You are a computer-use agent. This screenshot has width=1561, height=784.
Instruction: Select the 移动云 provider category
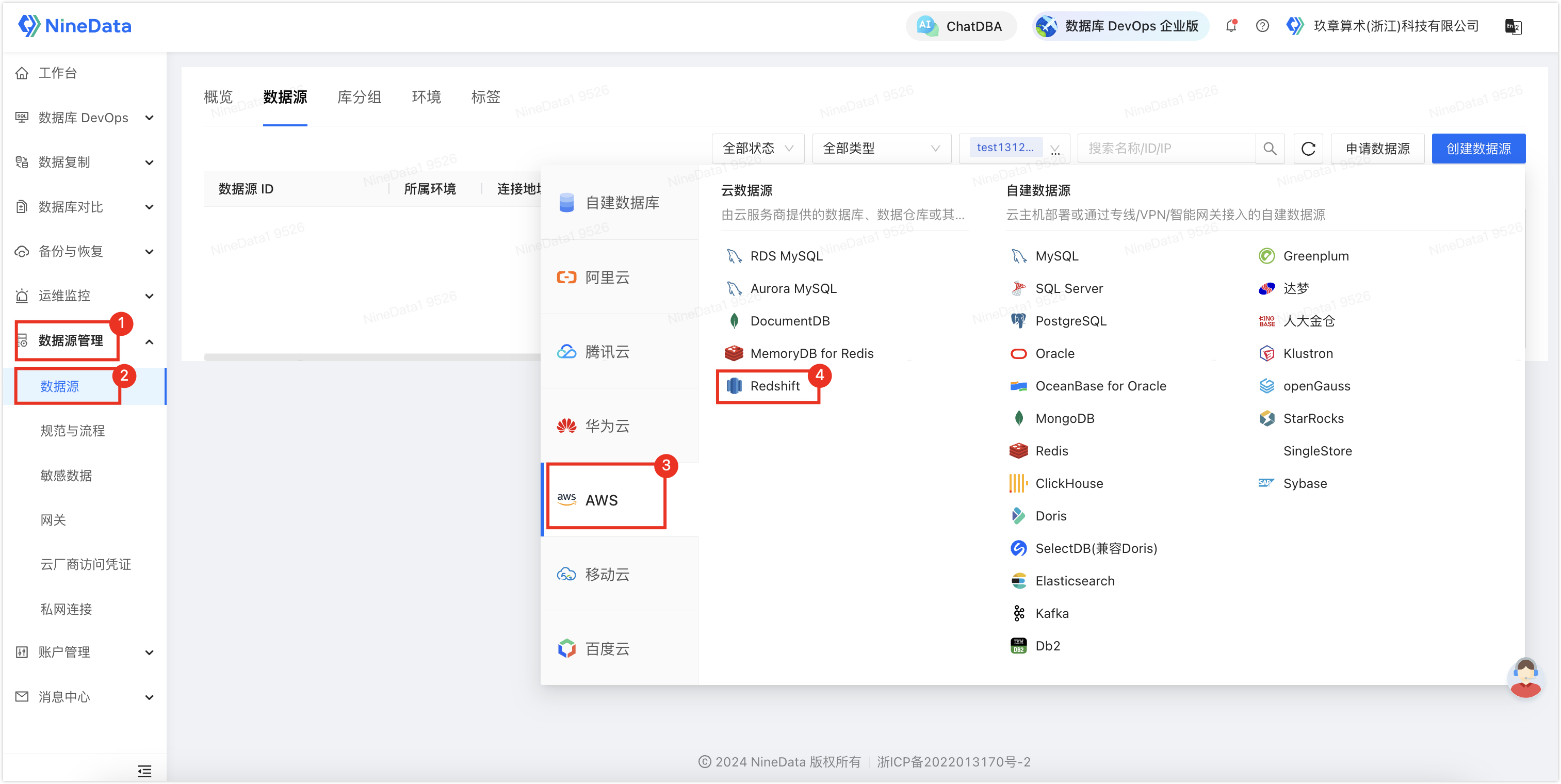620,575
